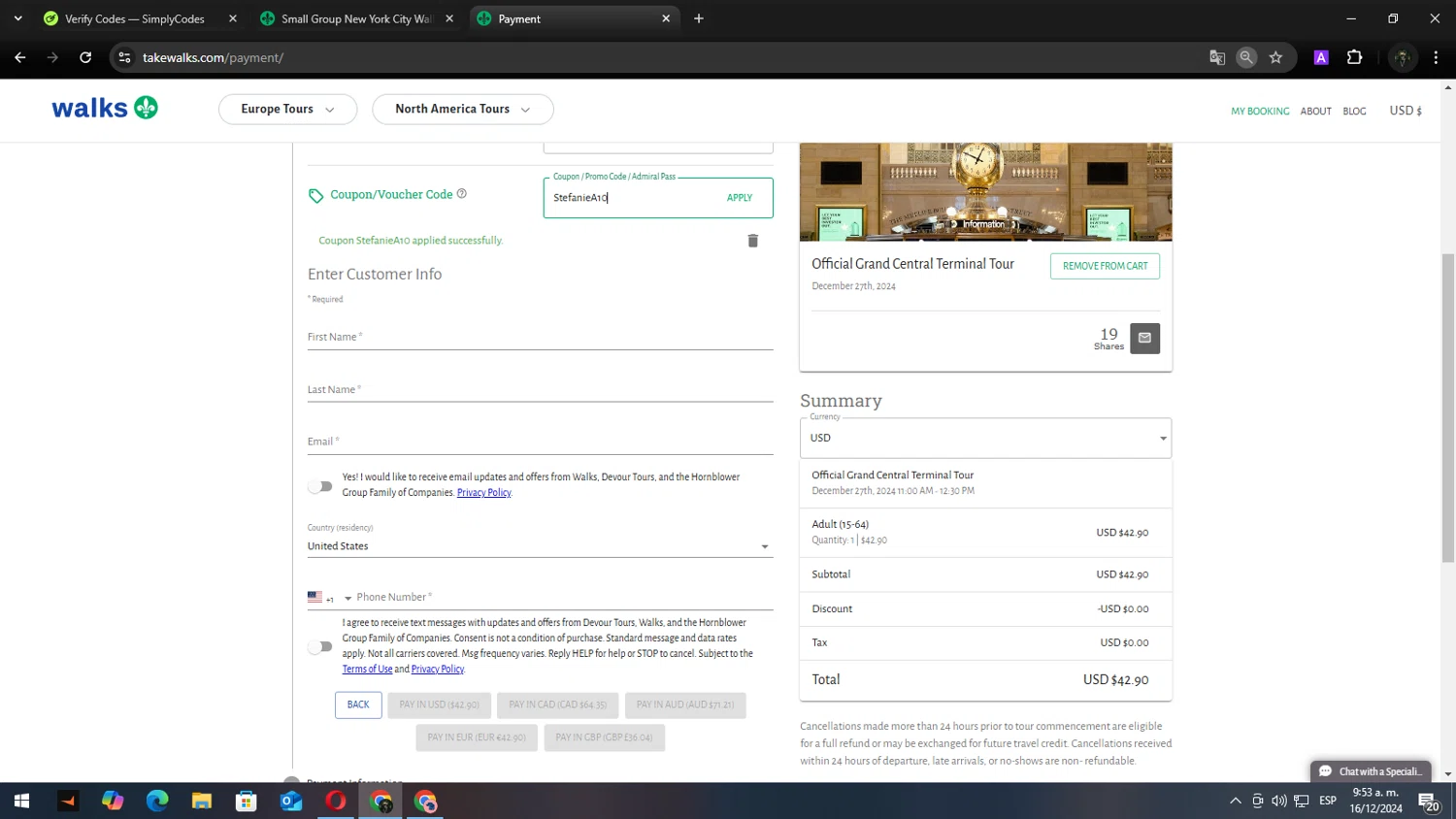1456x819 pixels.
Task: Focus the Phone Number field
Action: (564, 597)
